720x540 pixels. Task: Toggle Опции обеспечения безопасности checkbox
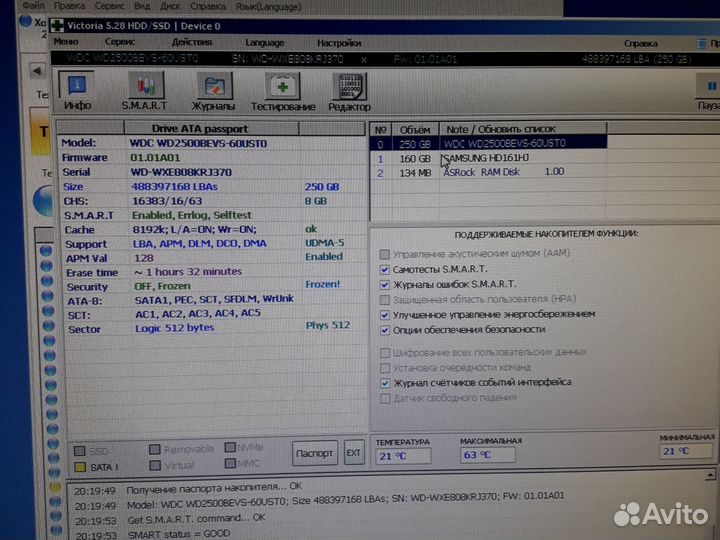(386, 329)
